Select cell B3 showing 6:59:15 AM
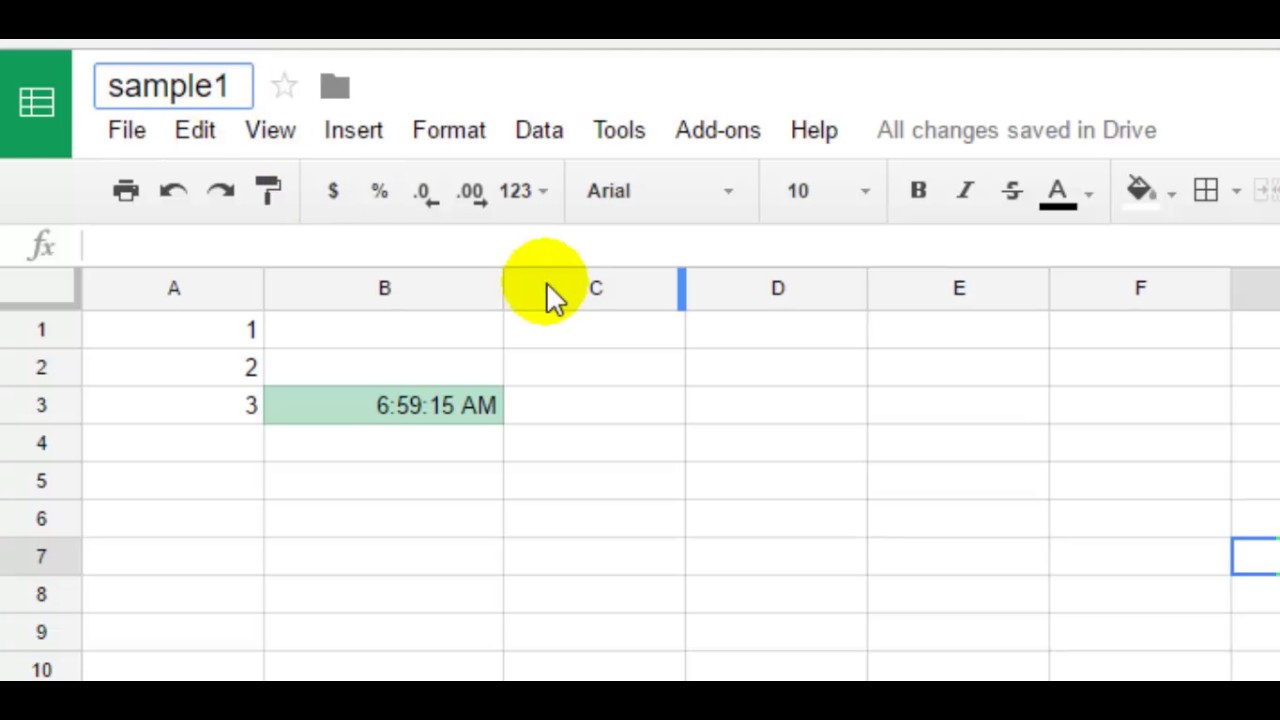The image size is (1280, 720). (384, 405)
